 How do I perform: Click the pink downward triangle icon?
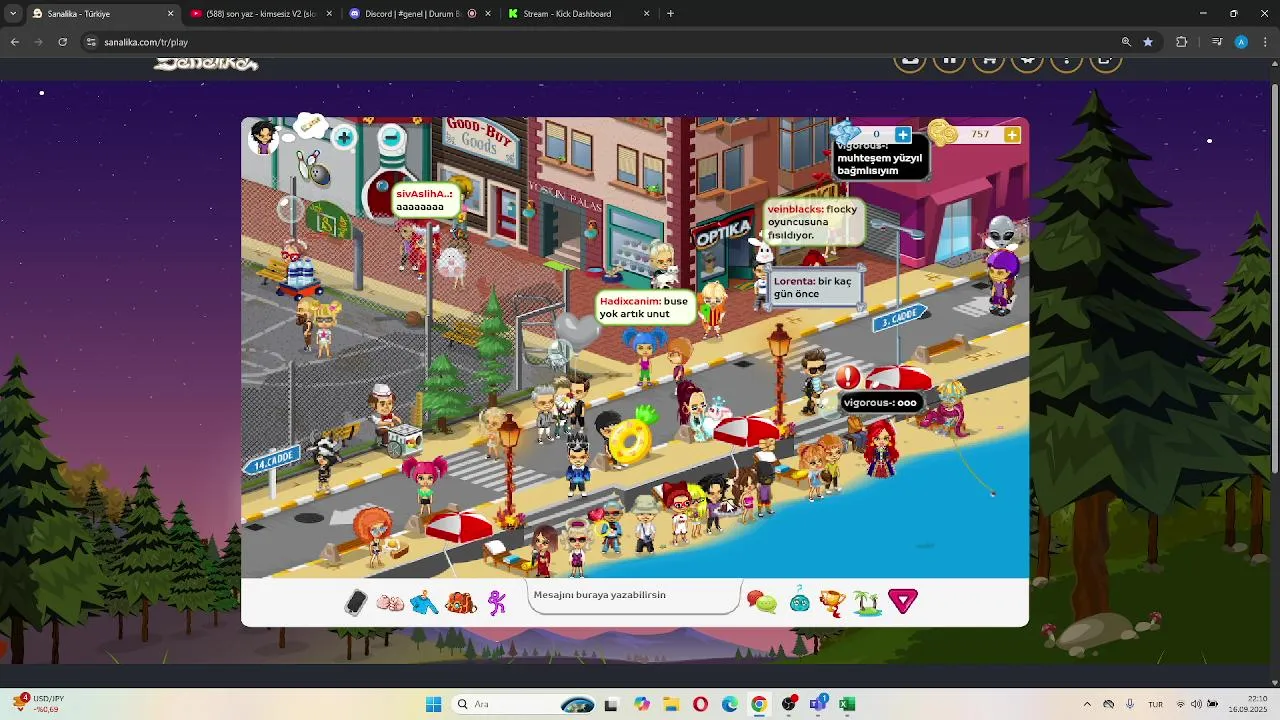pyautogui.click(x=903, y=601)
